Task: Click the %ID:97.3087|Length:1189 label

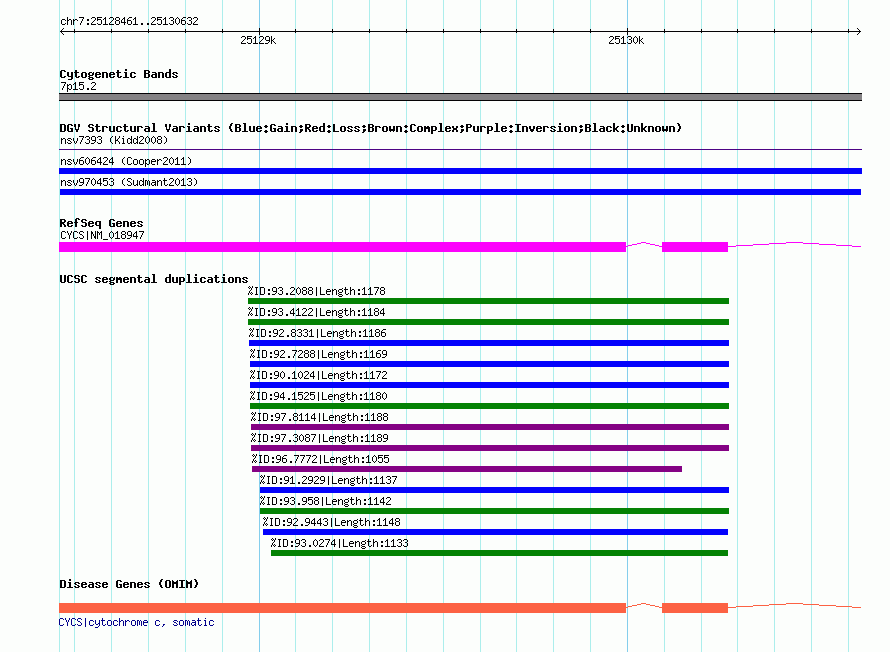Action: 320,438
